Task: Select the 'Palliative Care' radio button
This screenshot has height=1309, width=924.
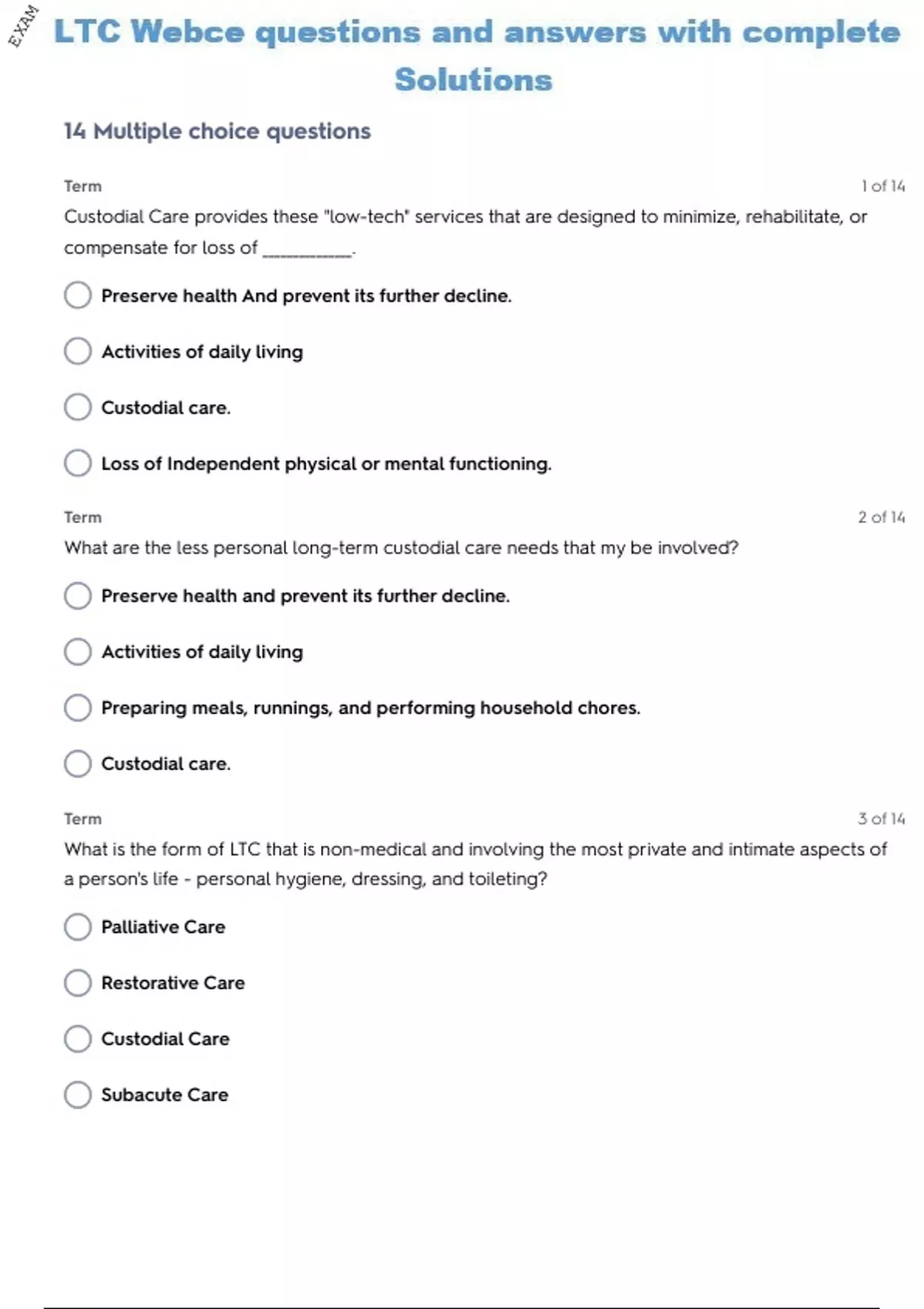Action: click(78, 926)
